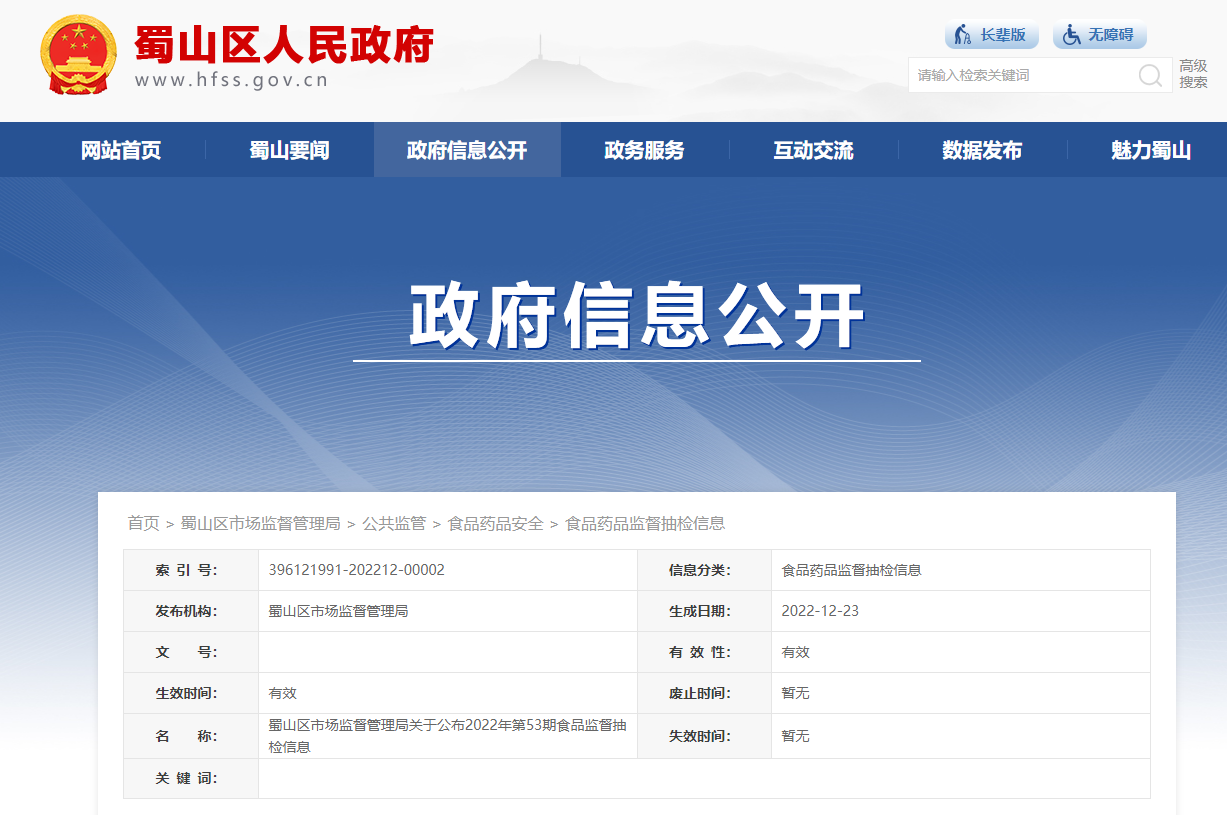Viewport: 1227px width, 815px height.
Task: Open the 蜀山要闻 news section
Action: [291, 149]
